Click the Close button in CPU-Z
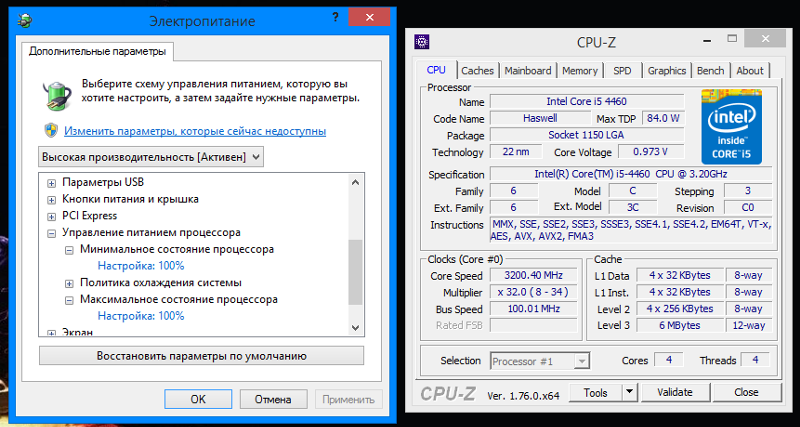The height and width of the screenshot is (427, 800). click(746, 392)
